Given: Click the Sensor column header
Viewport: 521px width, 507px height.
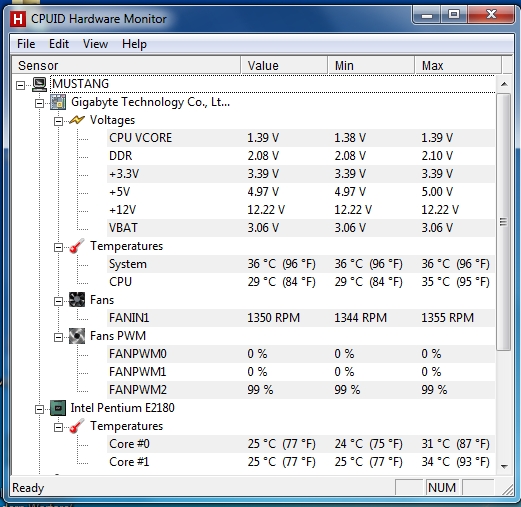Looking at the screenshot, I should pyautogui.click(x=126, y=65).
